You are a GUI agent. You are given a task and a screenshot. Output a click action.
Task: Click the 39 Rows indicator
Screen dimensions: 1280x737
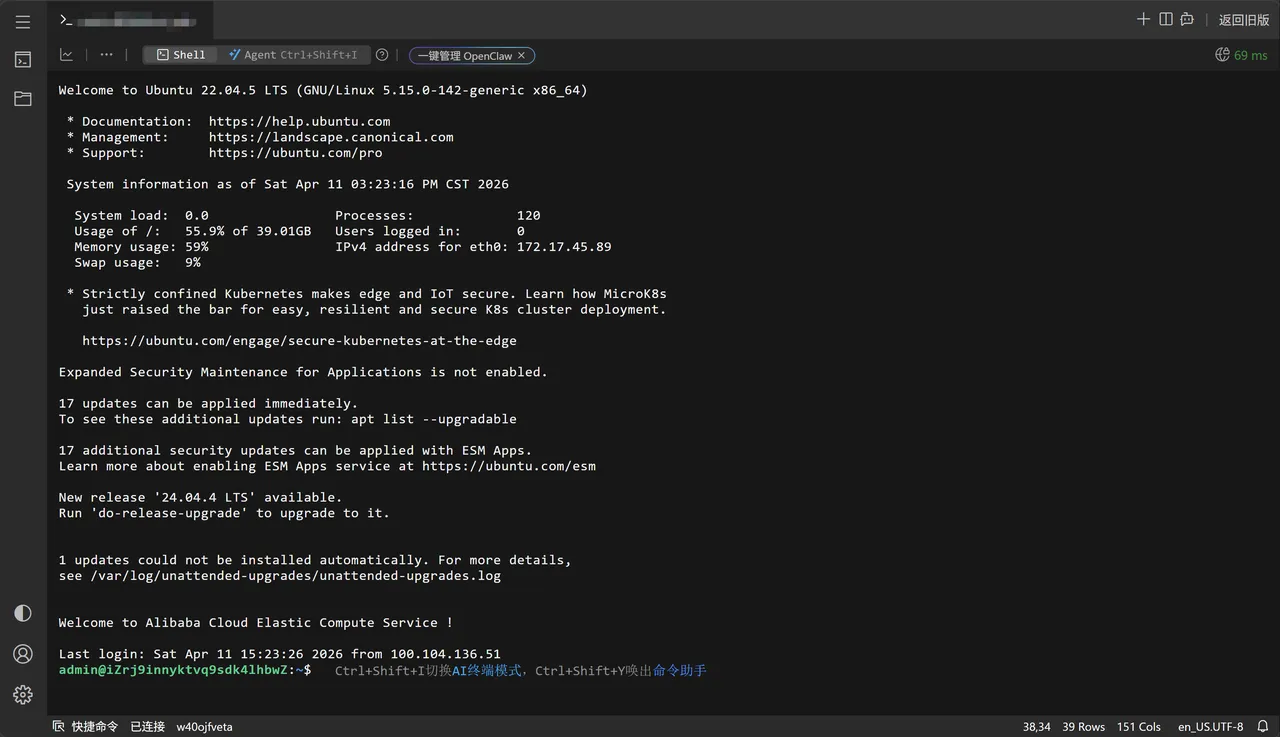(x=1084, y=727)
